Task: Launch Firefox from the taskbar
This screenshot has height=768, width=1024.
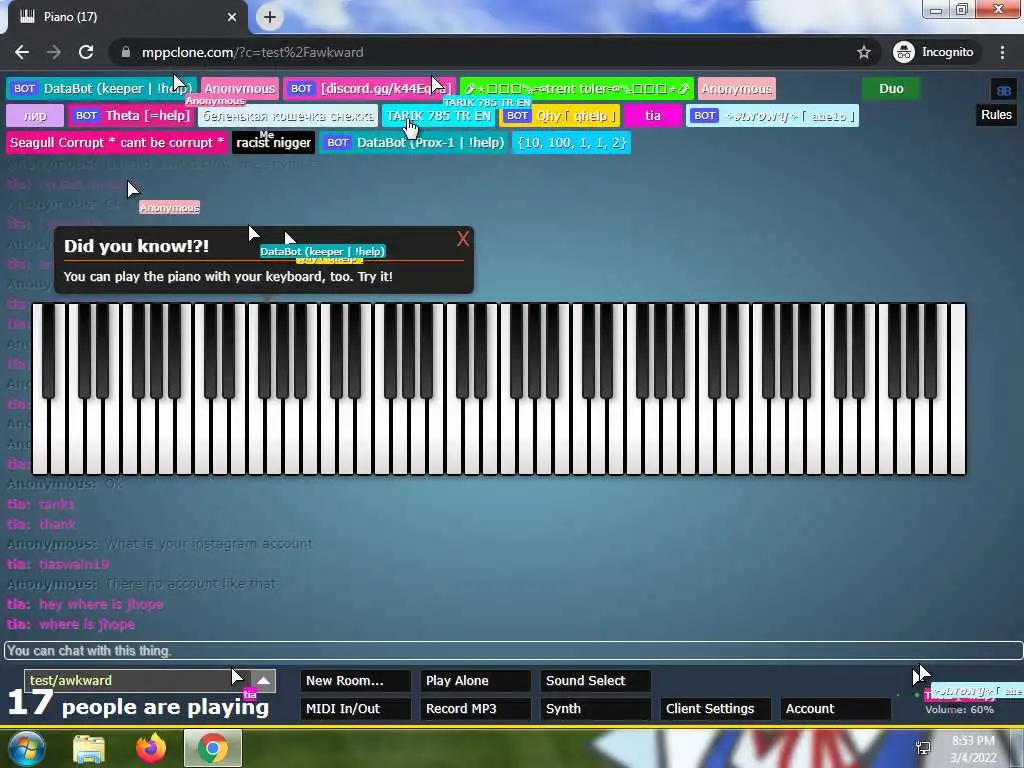Action: click(x=151, y=749)
